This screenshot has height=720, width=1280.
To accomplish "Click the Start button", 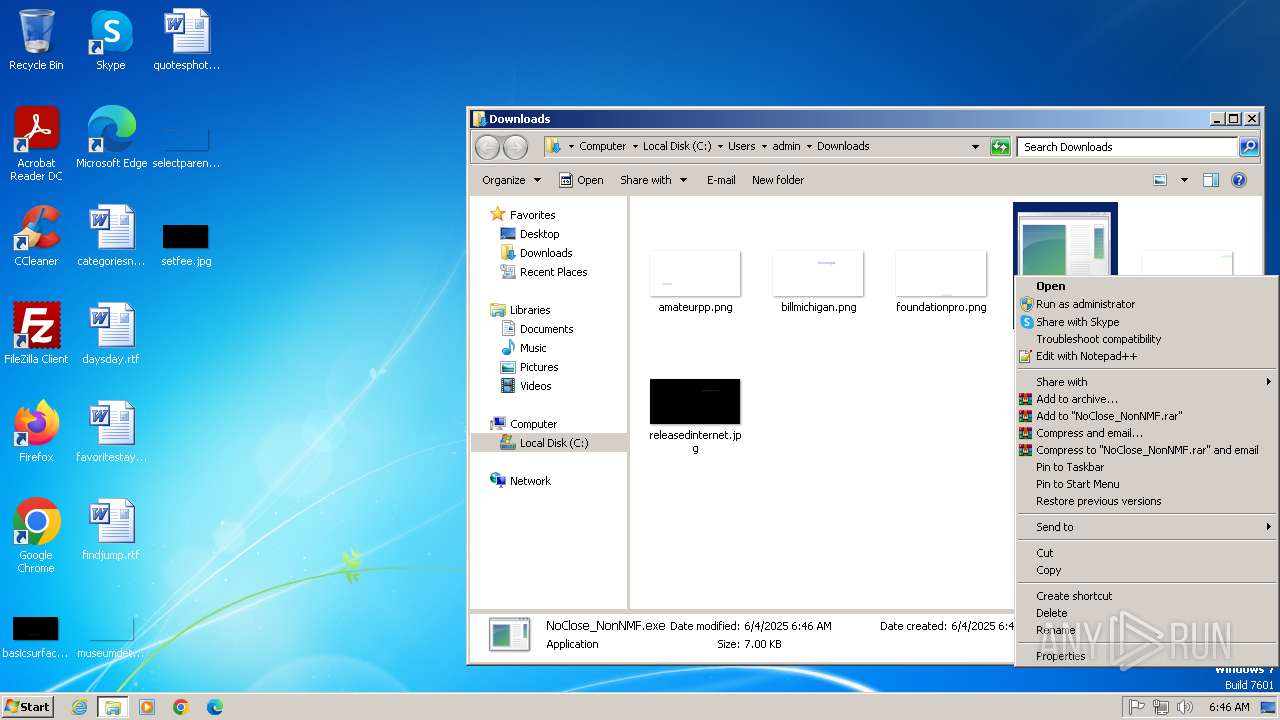I will (27, 707).
